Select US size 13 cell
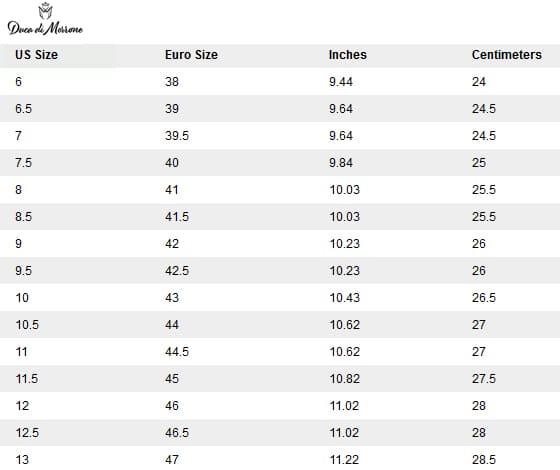This screenshot has height=470, width=560. click(22, 460)
